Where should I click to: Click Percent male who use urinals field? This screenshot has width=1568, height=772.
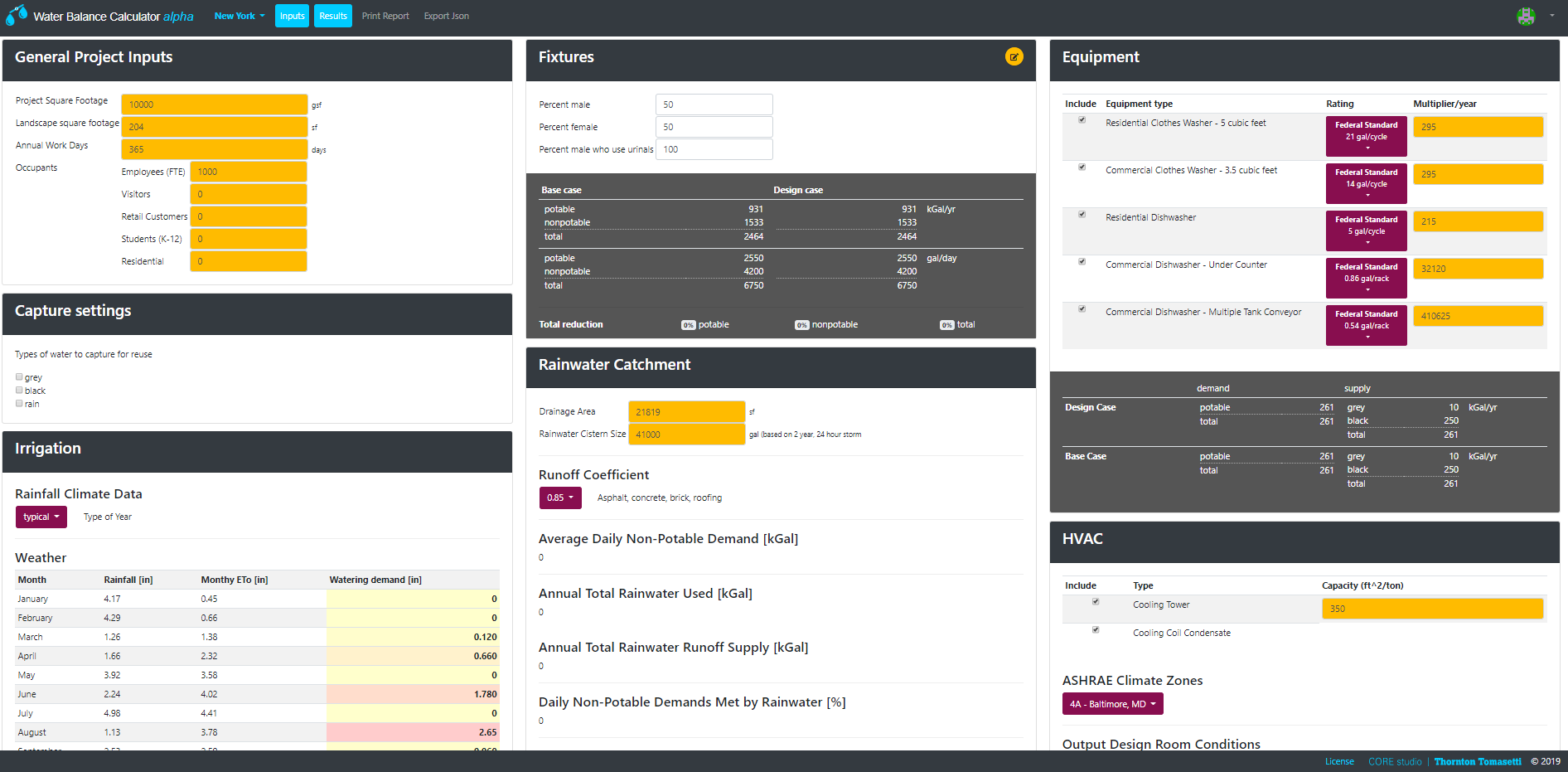click(714, 149)
